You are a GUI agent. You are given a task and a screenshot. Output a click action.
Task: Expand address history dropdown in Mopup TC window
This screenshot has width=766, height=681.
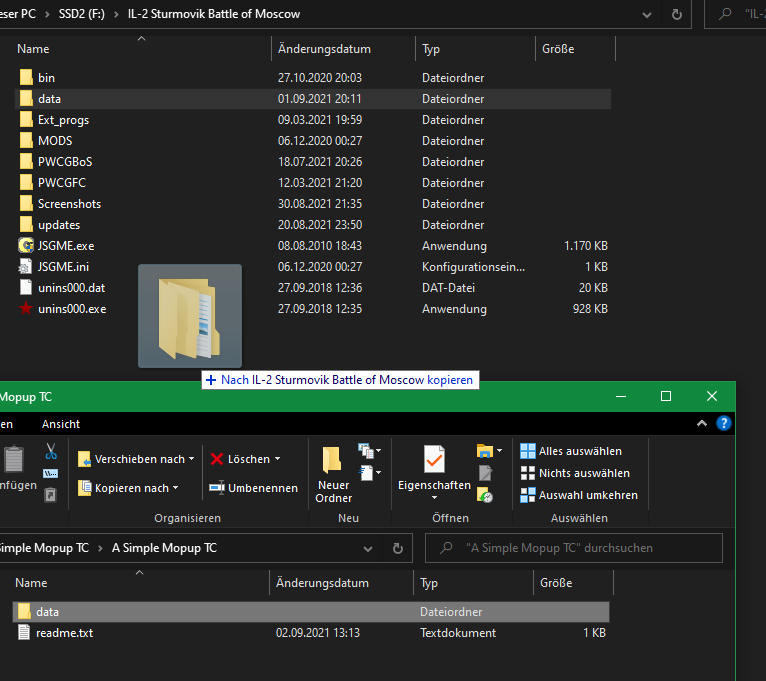click(368, 549)
